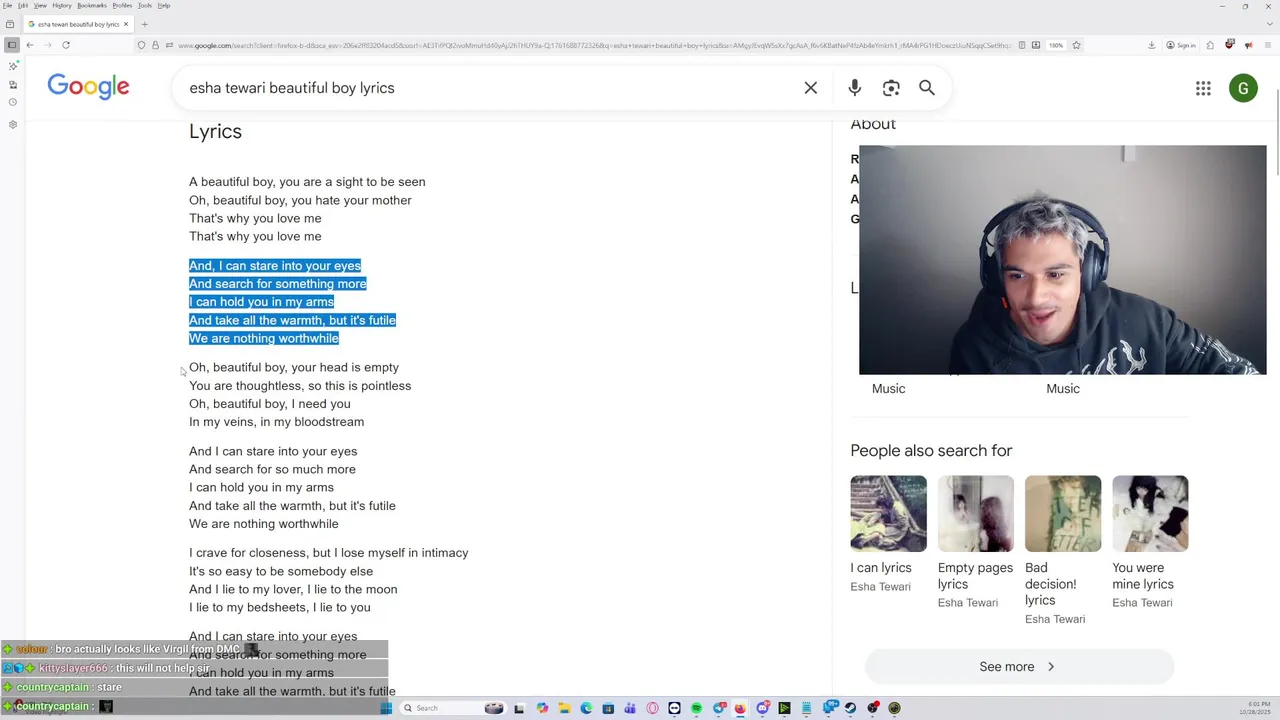The width and height of the screenshot is (1280, 720).
Task: Open the Tools menu
Action: [x=145, y=5]
